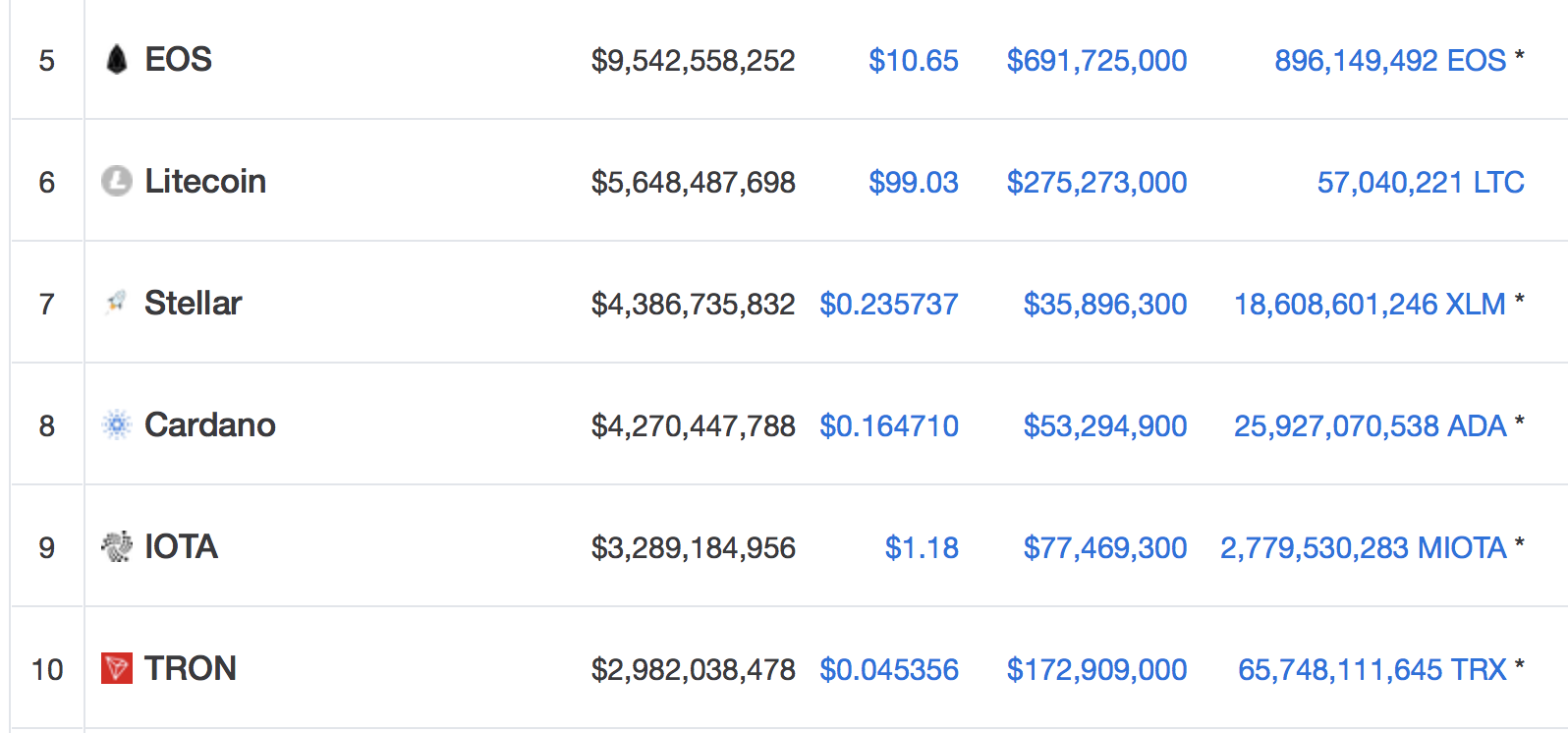This screenshot has height=733, width=1568.
Task: Click the Cardano logo icon
Action: pos(117,424)
